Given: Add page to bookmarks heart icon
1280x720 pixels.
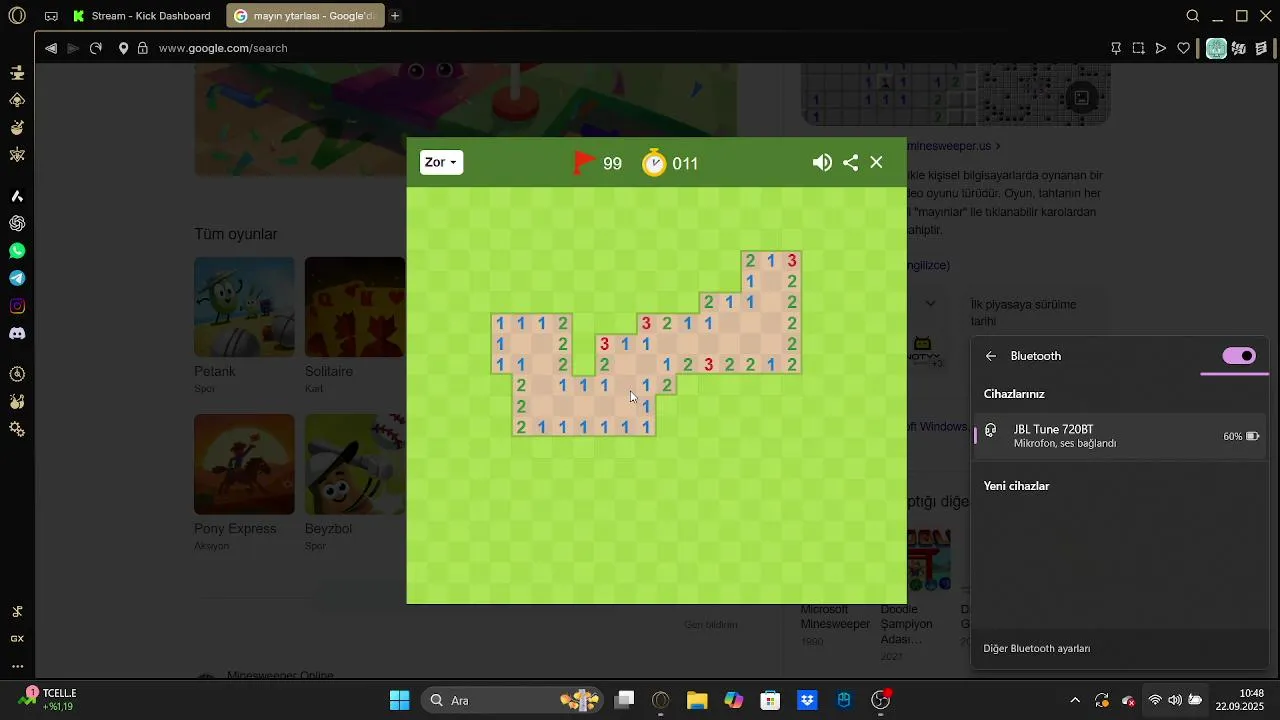Looking at the screenshot, I should pyautogui.click(x=1184, y=48).
